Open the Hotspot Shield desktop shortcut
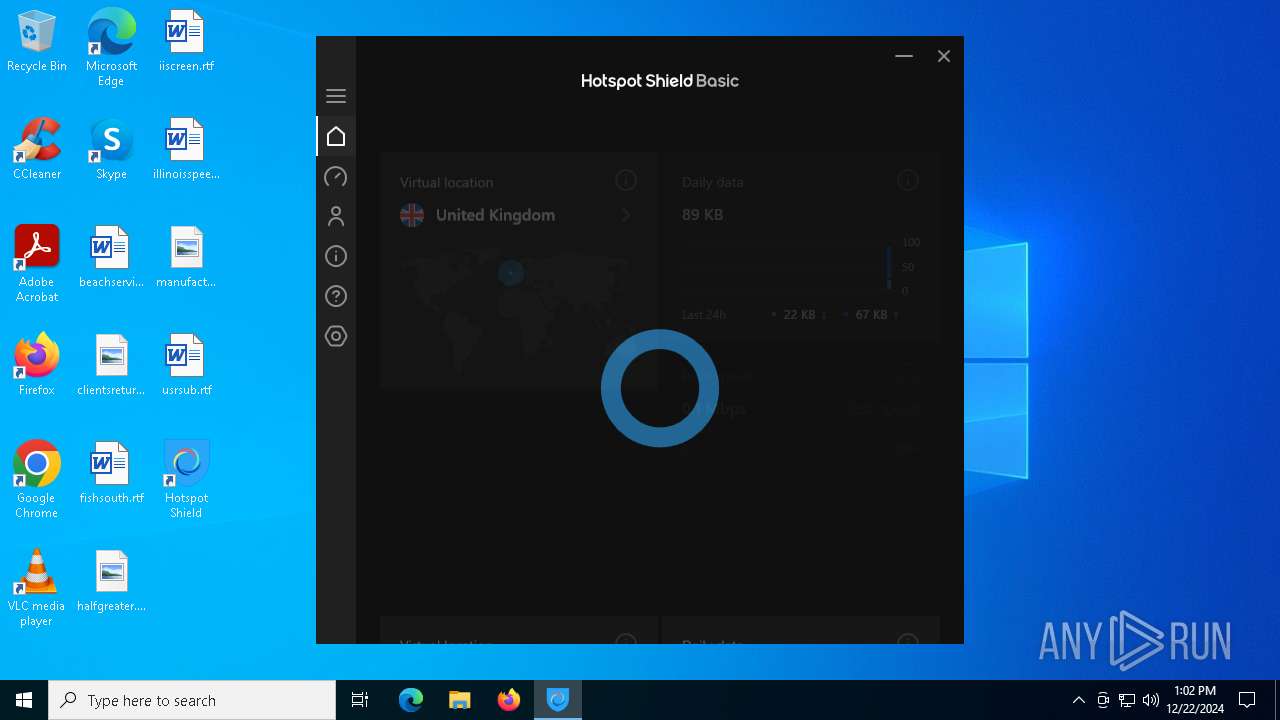Viewport: 1280px width, 720px height. (186, 480)
